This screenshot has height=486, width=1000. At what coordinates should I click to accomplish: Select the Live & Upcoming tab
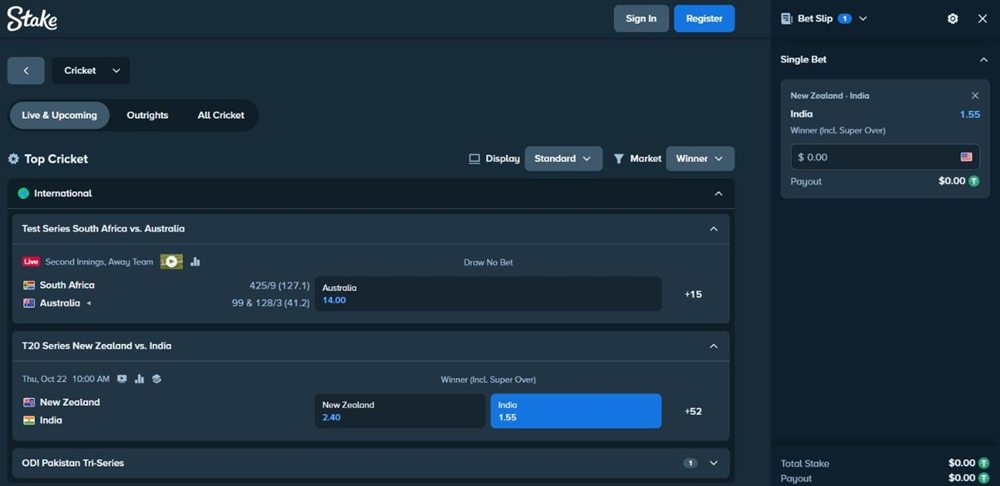[59, 115]
